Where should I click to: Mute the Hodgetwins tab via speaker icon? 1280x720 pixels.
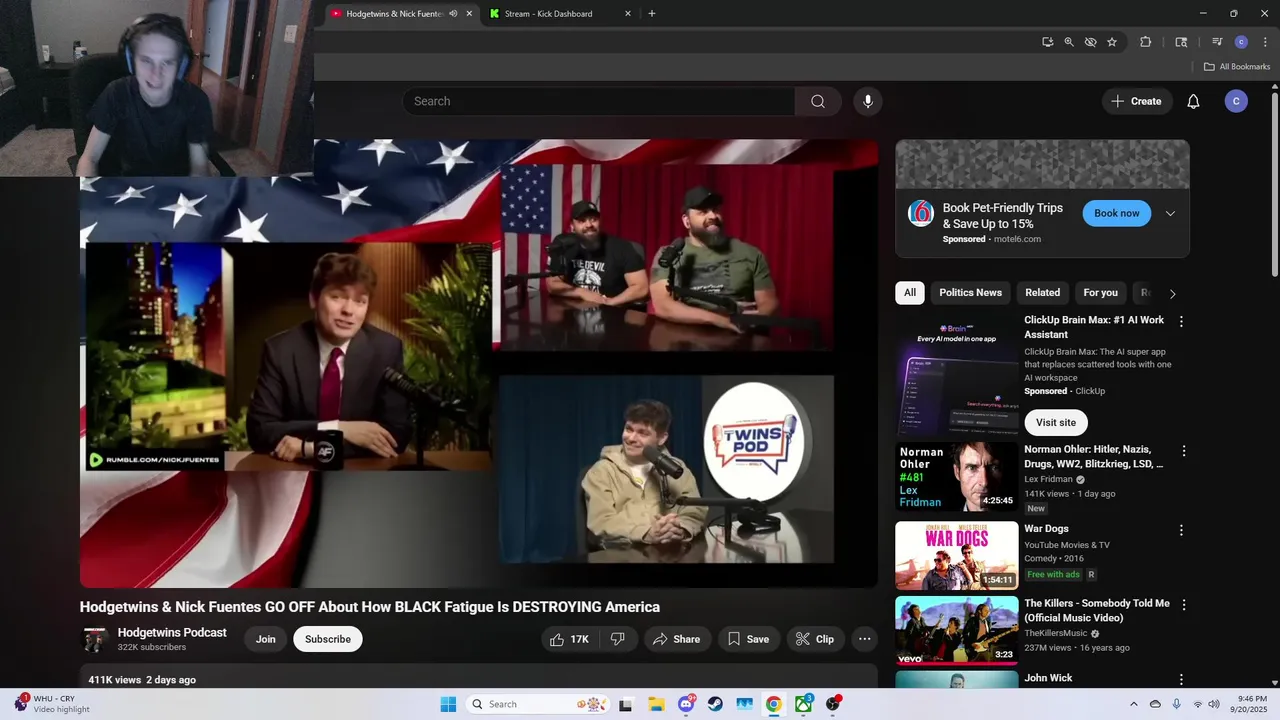click(x=453, y=14)
